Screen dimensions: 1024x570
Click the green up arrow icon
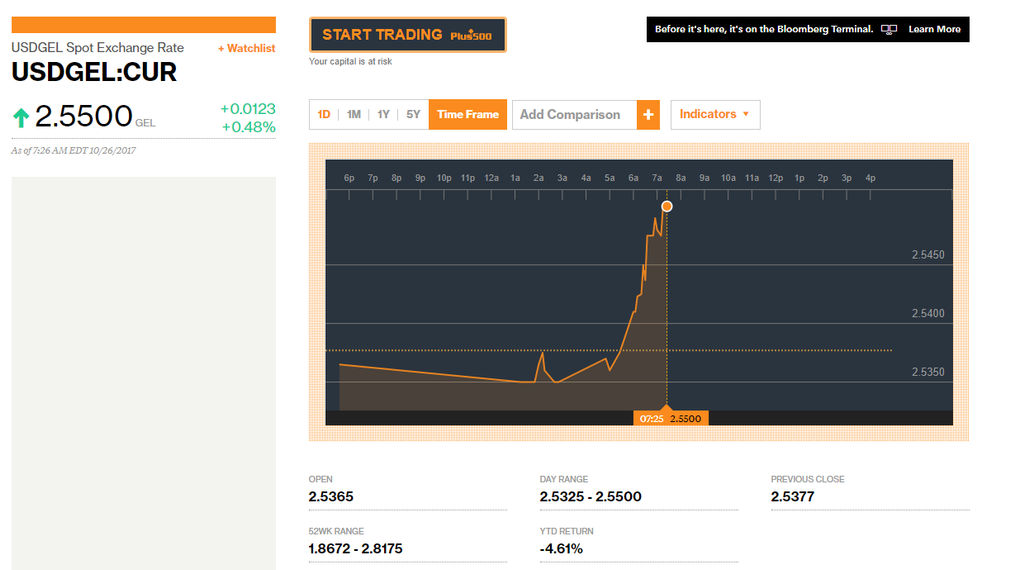[21, 118]
